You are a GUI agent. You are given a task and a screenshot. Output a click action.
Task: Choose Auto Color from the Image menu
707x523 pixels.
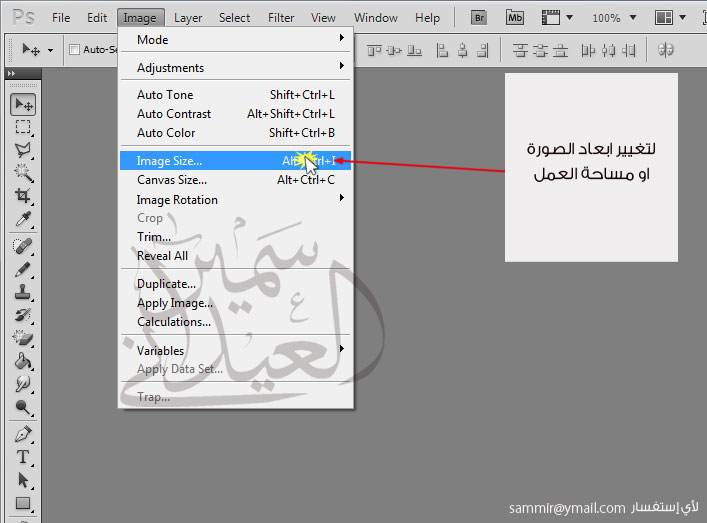point(236,133)
